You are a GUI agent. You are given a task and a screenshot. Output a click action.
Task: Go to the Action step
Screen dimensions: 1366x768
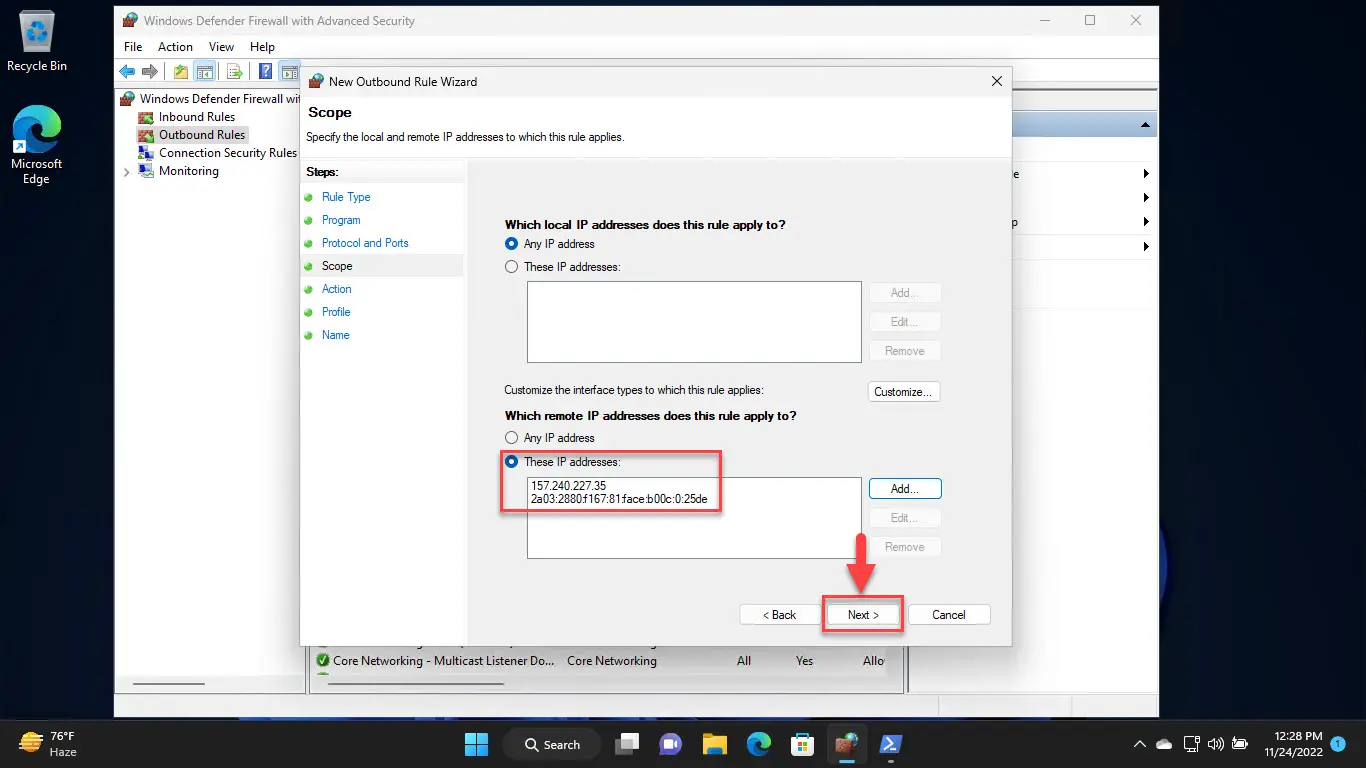coord(337,289)
